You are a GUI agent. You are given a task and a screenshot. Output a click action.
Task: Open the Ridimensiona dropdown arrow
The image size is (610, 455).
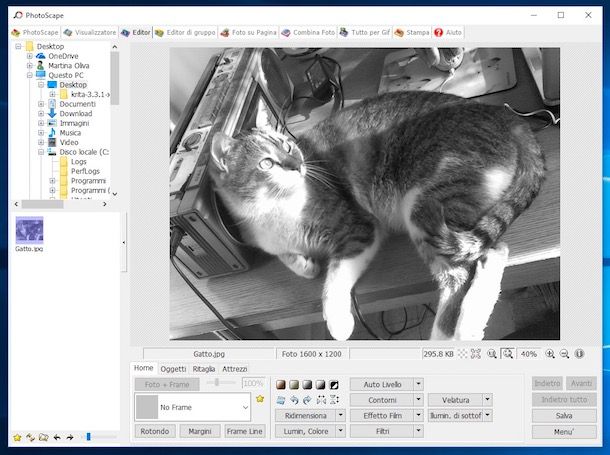pyautogui.click(x=341, y=415)
